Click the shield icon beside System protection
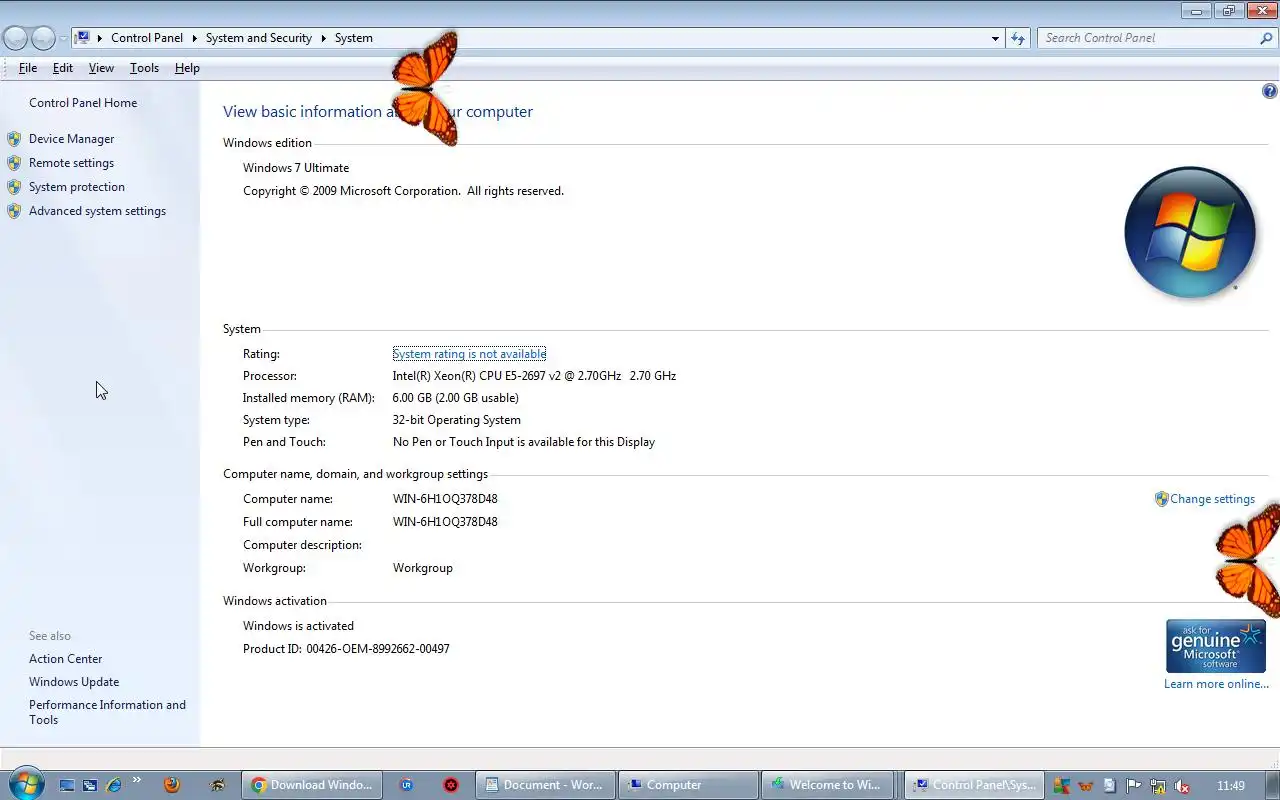The height and width of the screenshot is (800, 1280). pyautogui.click(x=14, y=187)
